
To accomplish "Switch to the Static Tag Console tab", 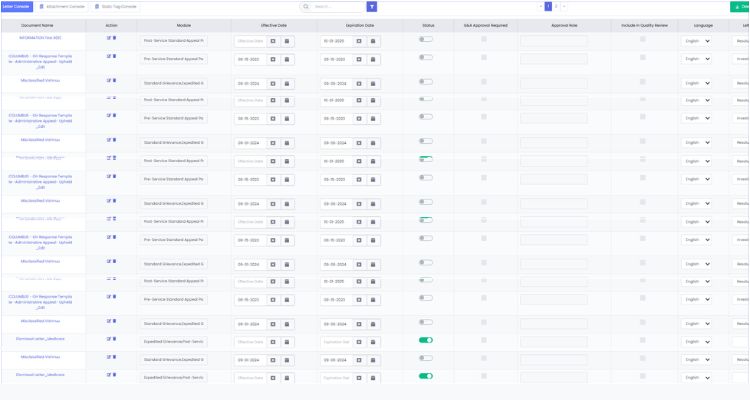I will [x=115, y=7].
